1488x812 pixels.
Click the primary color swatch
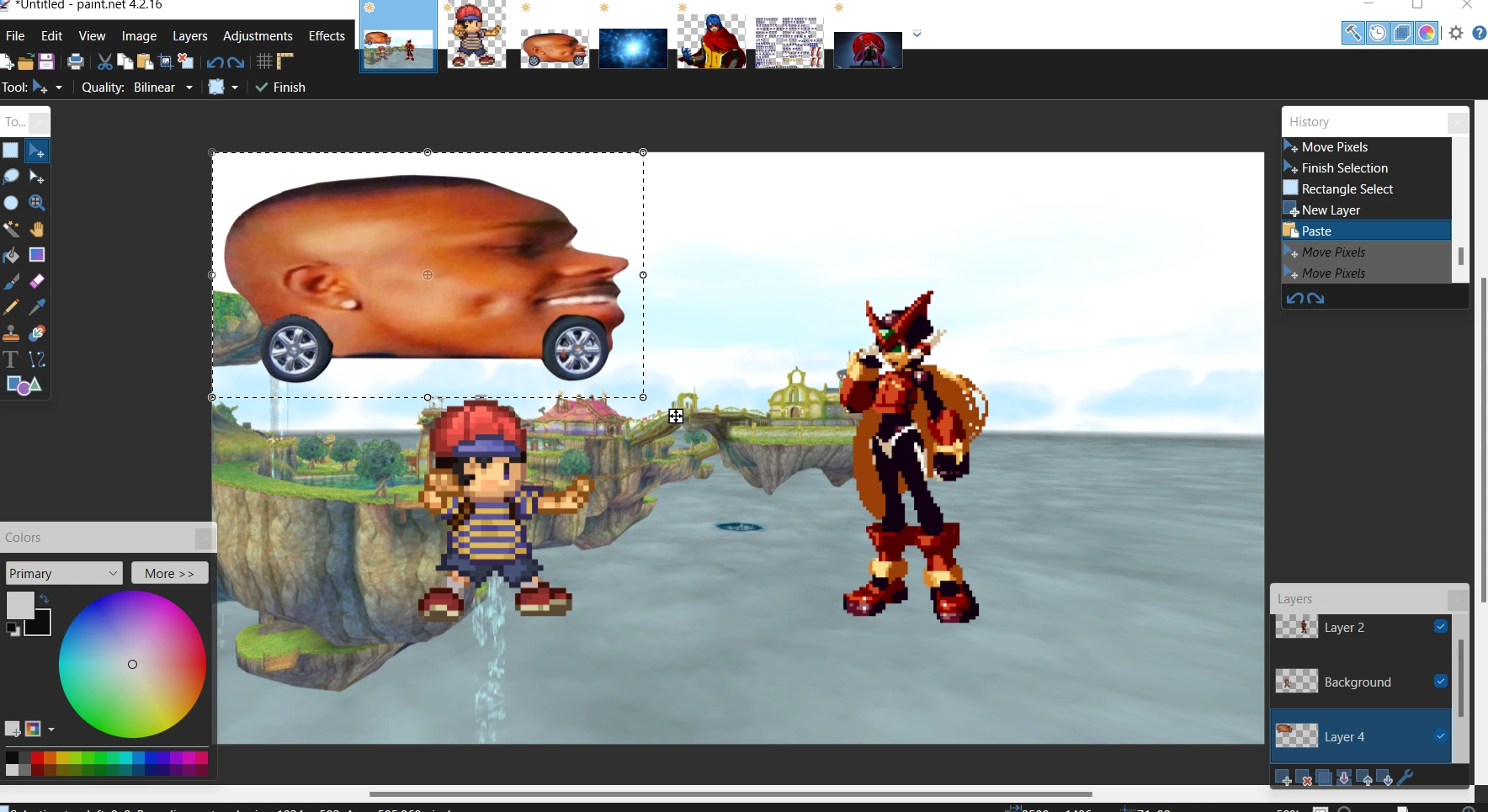(19, 604)
